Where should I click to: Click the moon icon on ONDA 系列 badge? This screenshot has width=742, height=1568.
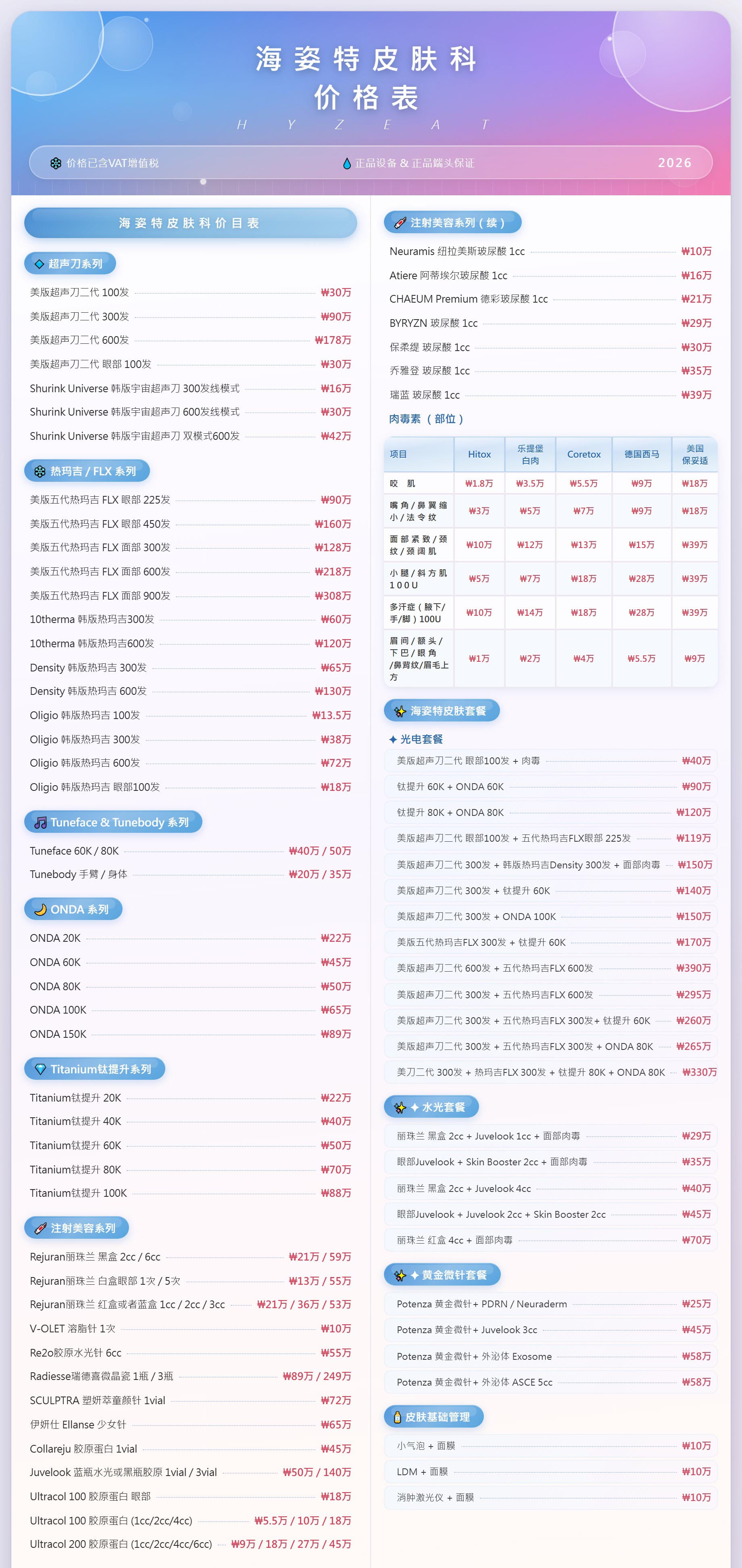point(40,909)
